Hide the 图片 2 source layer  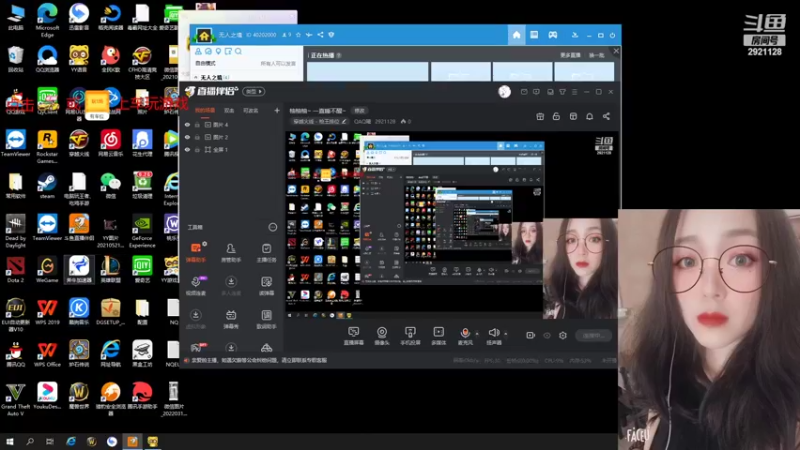pos(187,137)
